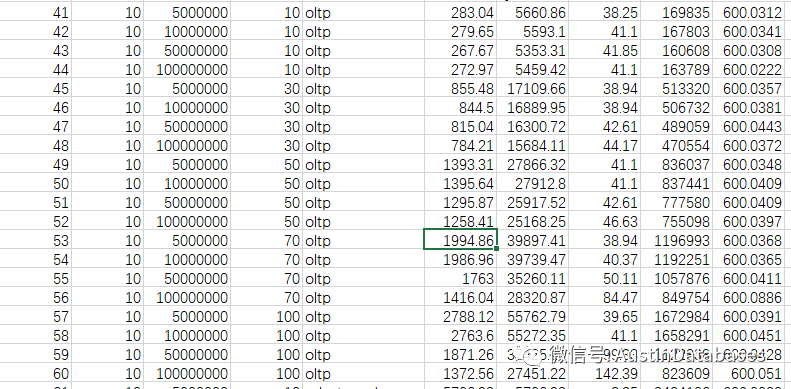Click cell containing 17109.66
This screenshot has width=791, height=389.
[x=532, y=88]
